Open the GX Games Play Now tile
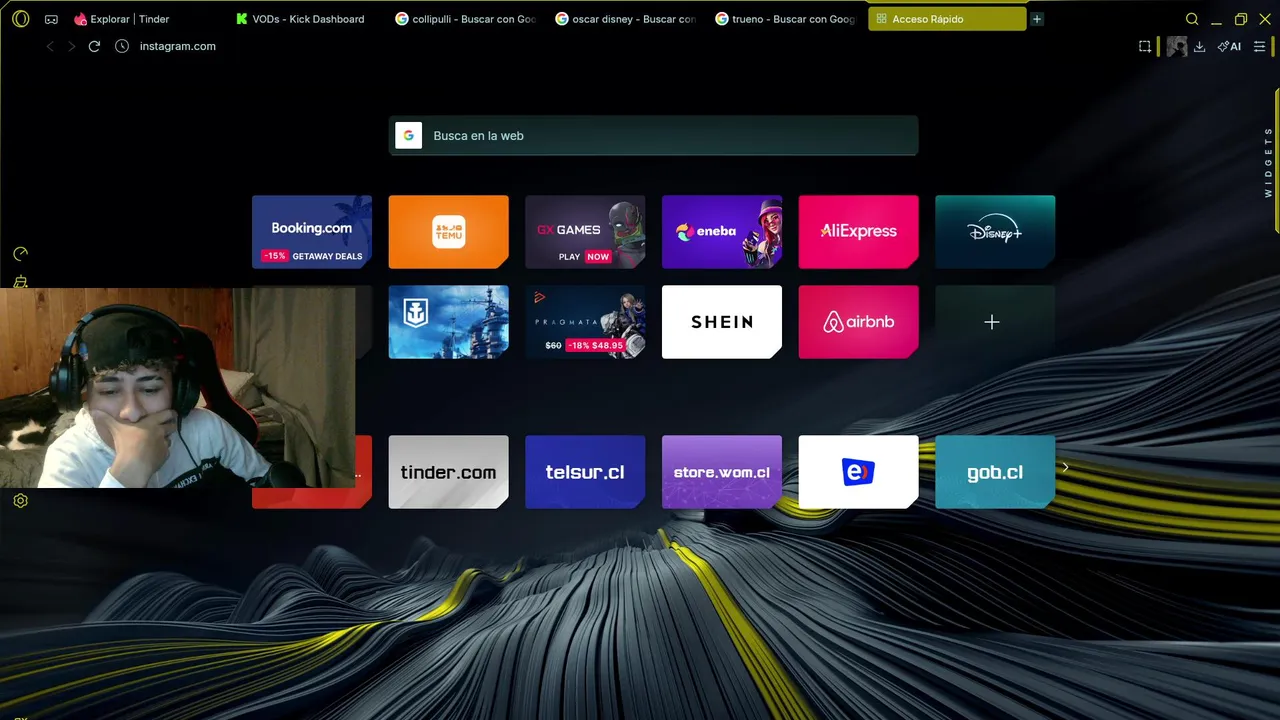 (585, 232)
